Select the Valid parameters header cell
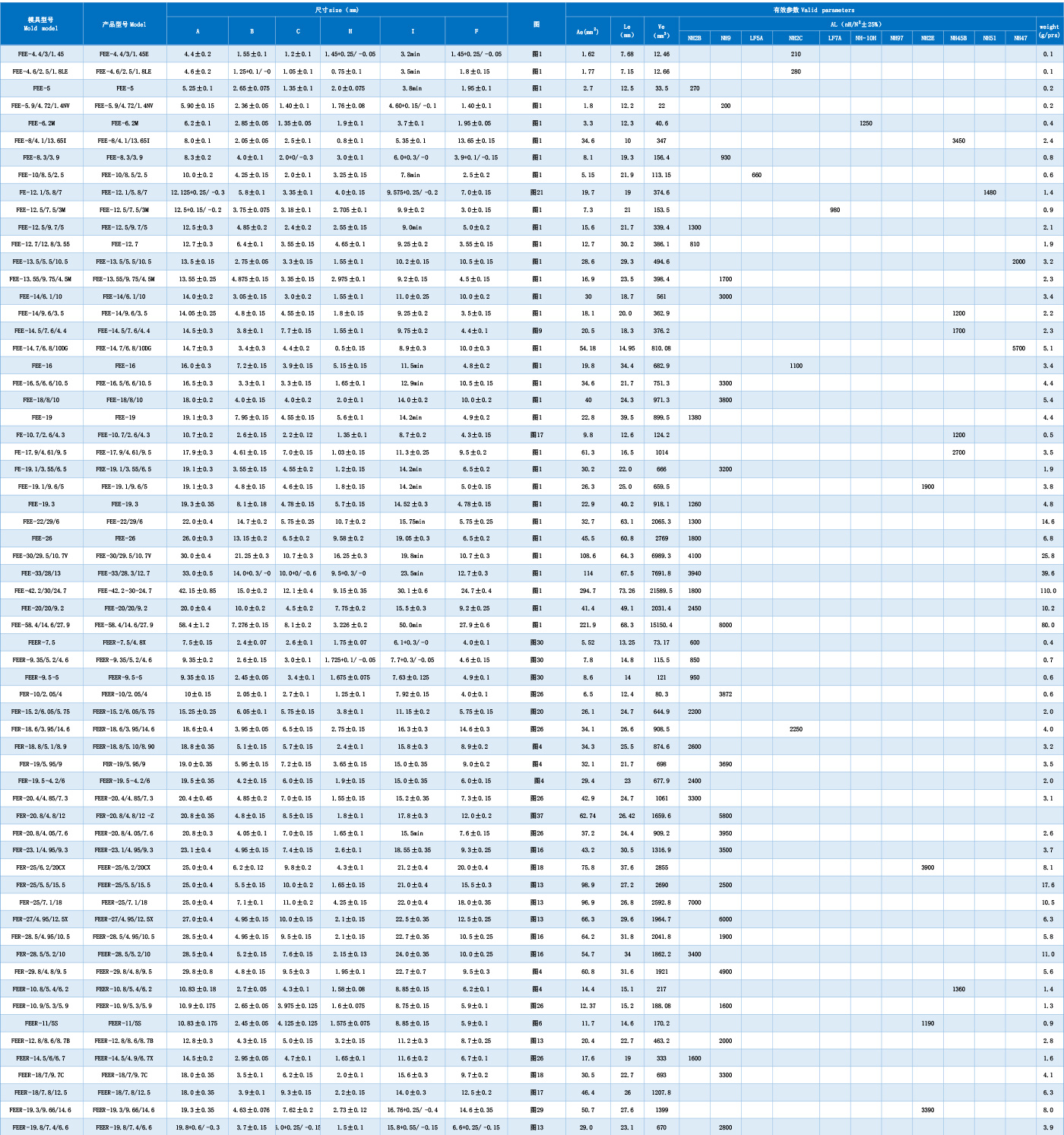 [x=813, y=10]
